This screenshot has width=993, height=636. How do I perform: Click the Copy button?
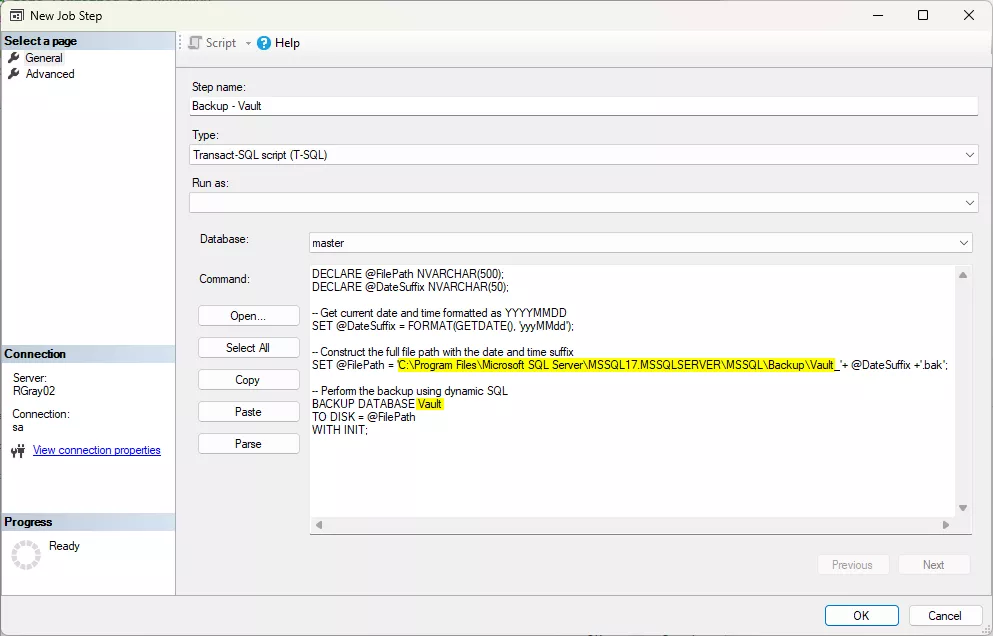(248, 379)
